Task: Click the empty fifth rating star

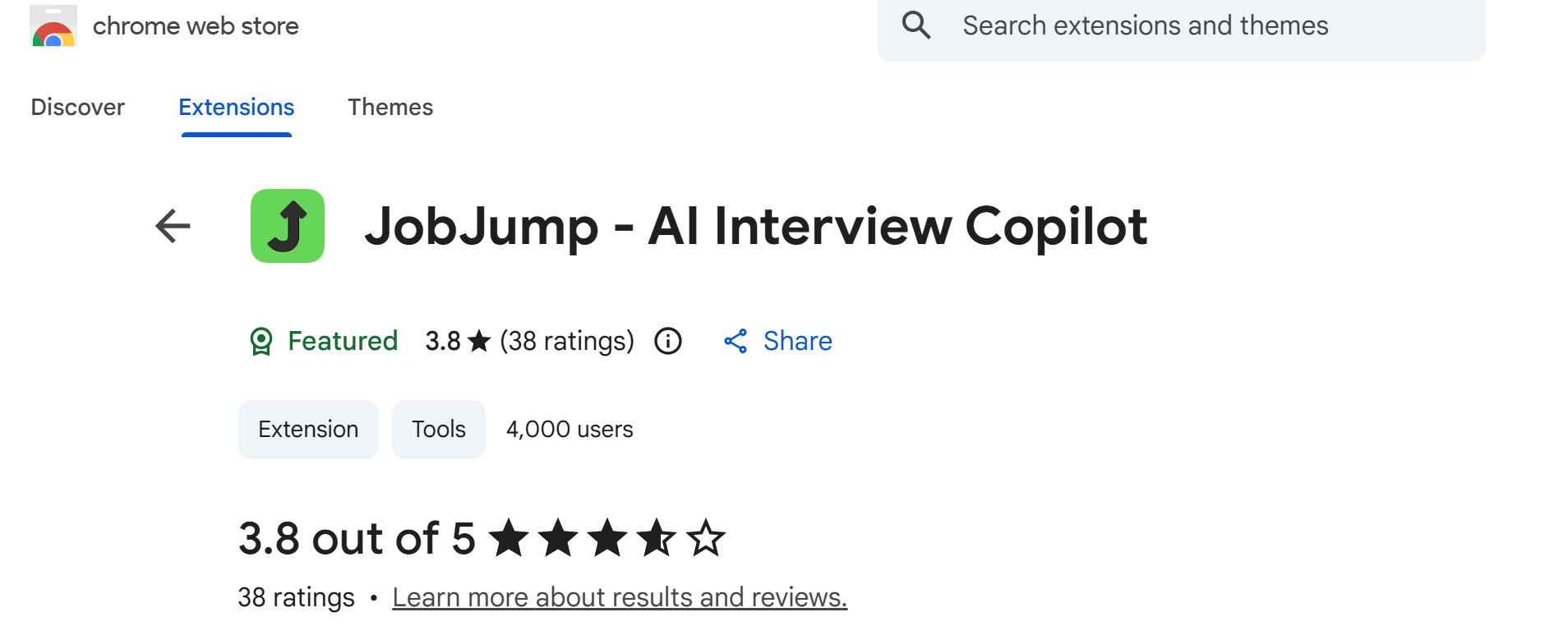Action: click(x=706, y=539)
